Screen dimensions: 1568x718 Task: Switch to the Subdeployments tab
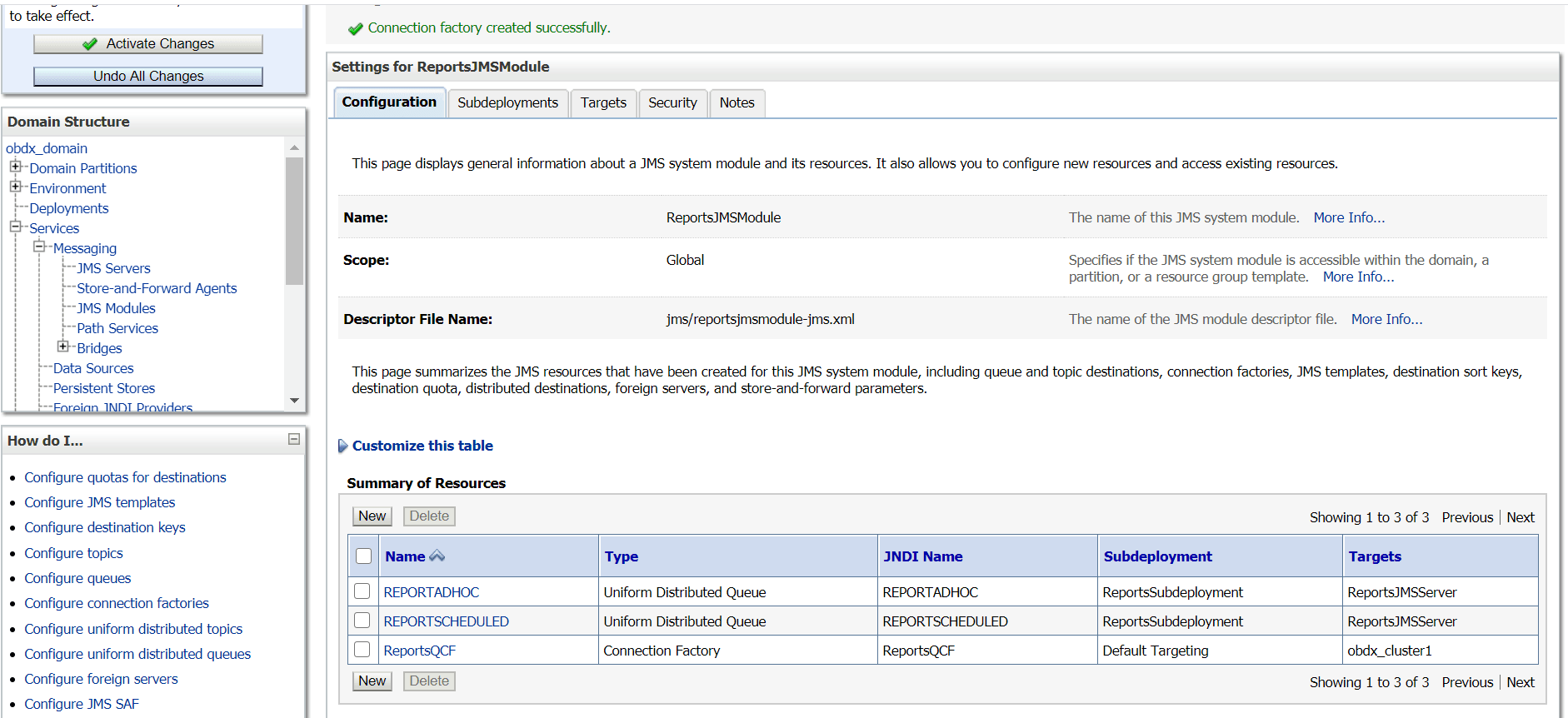coord(507,102)
